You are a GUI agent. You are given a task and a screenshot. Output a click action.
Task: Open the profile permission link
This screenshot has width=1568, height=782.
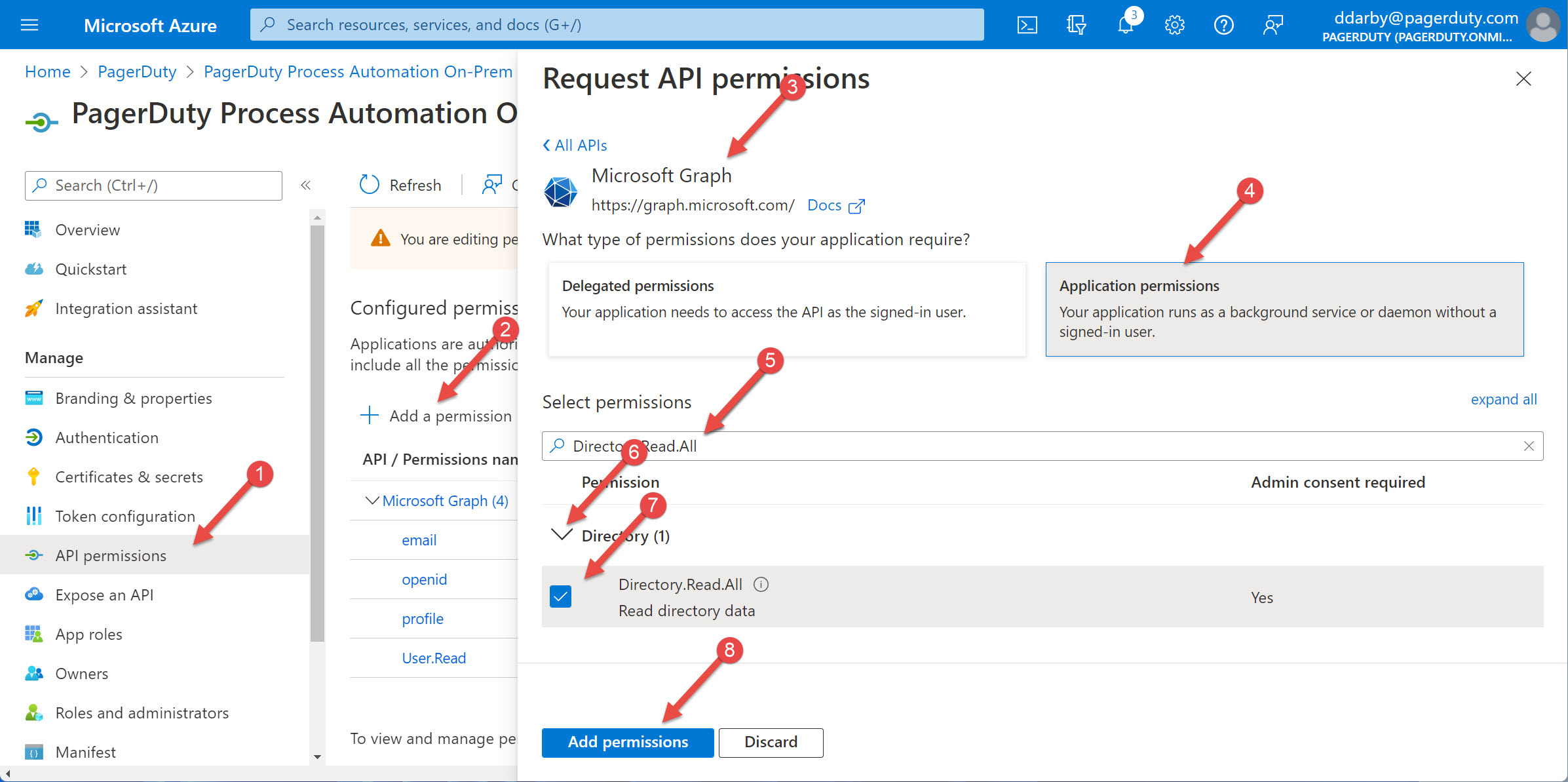tap(423, 619)
